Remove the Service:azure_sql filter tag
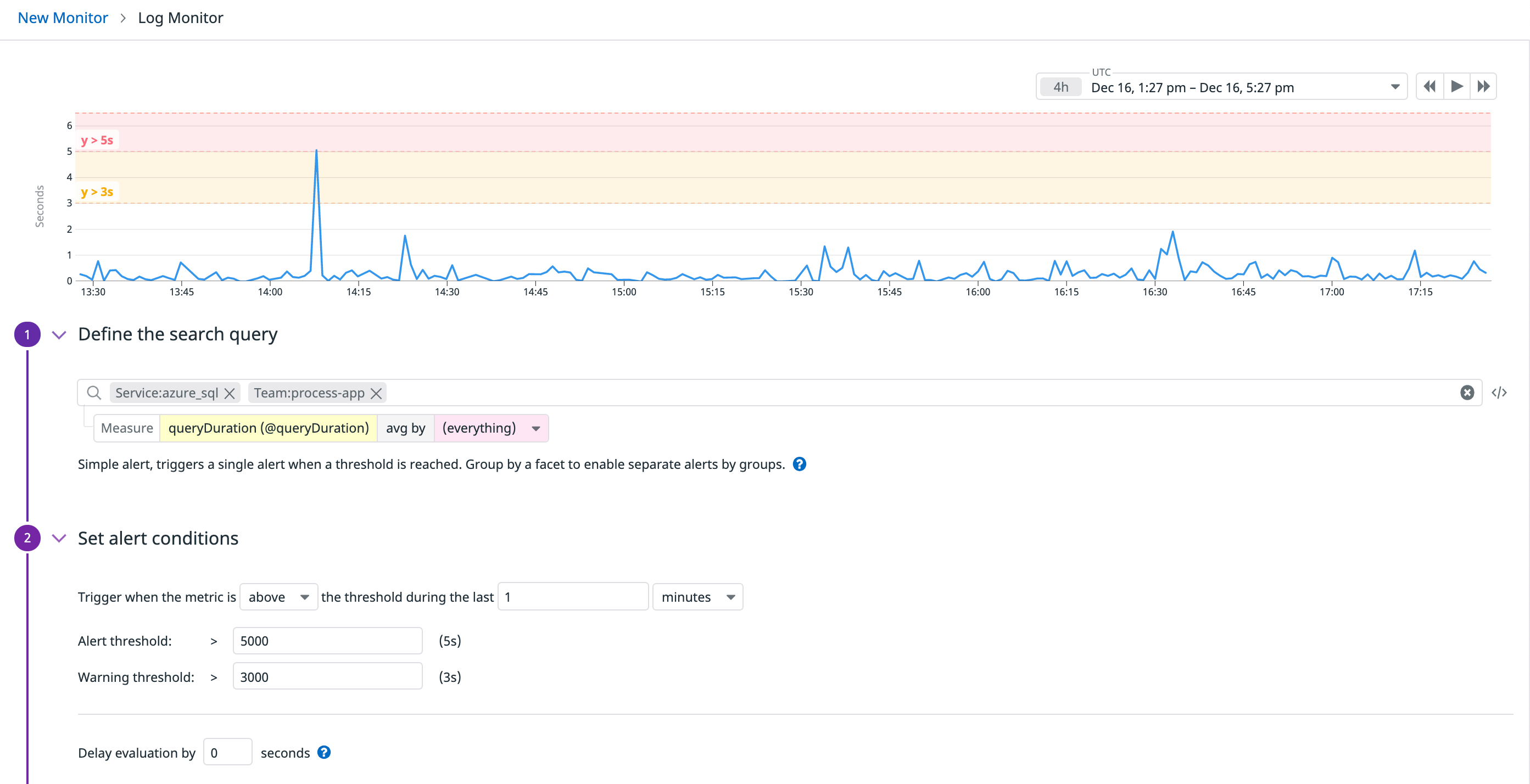1530x784 pixels. click(231, 393)
